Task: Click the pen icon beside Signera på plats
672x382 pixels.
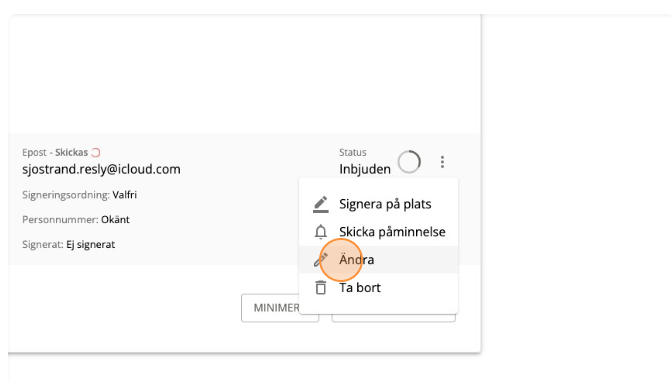Action: pyautogui.click(x=321, y=204)
